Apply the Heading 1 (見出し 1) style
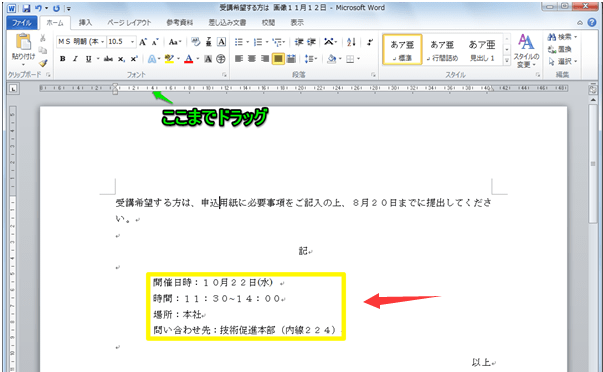Viewport: 603px width, 372px height. click(481, 50)
